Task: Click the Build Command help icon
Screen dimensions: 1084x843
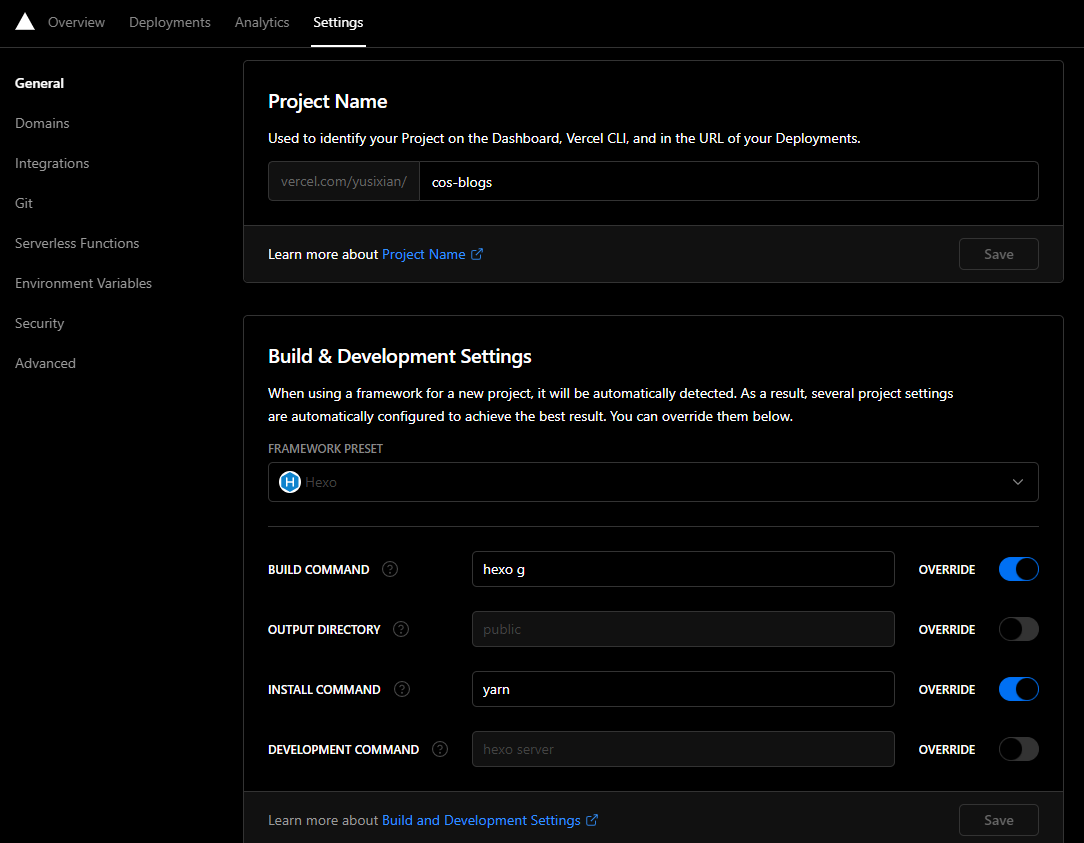Action: click(390, 569)
